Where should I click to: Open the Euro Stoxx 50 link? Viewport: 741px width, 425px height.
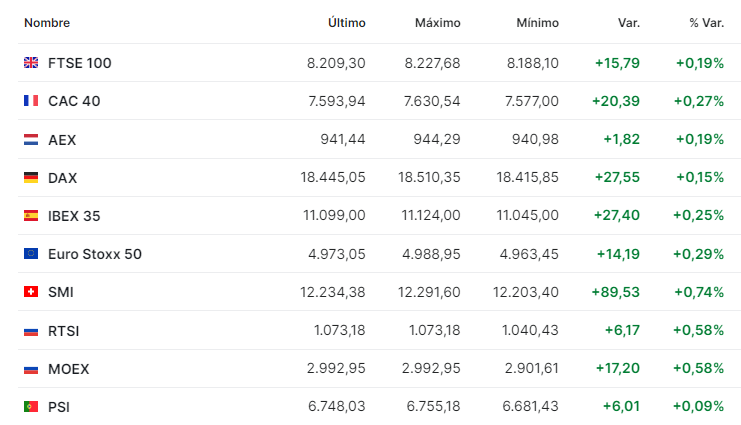point(95,254)
